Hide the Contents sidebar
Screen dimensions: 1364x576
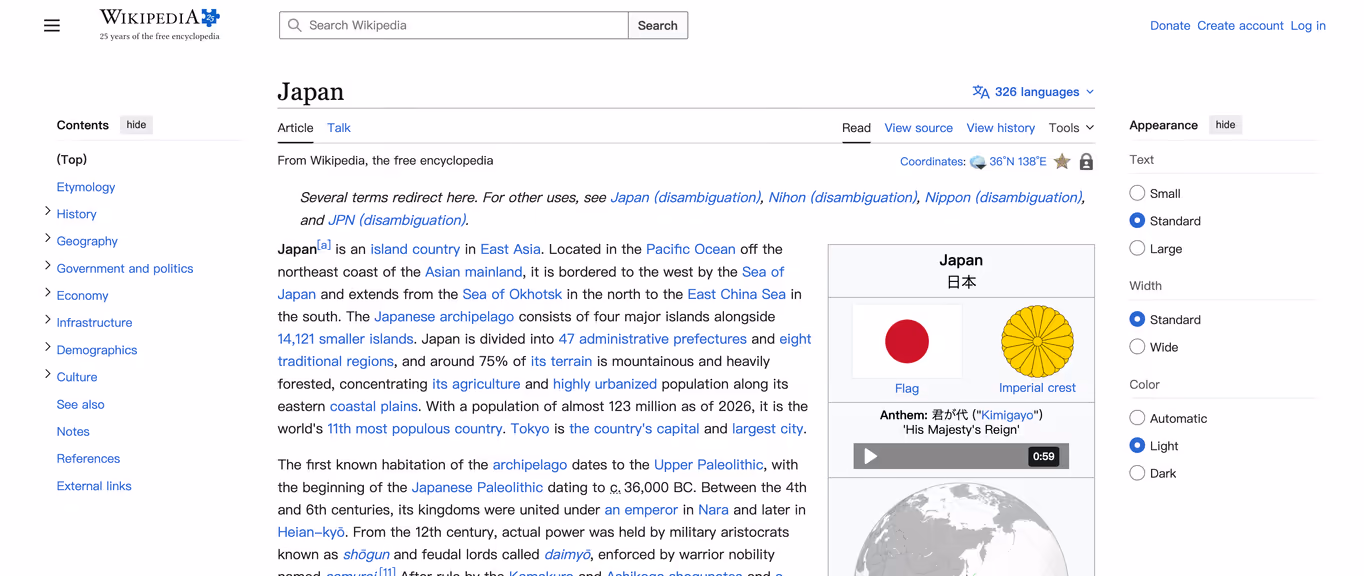coord(136,125)
